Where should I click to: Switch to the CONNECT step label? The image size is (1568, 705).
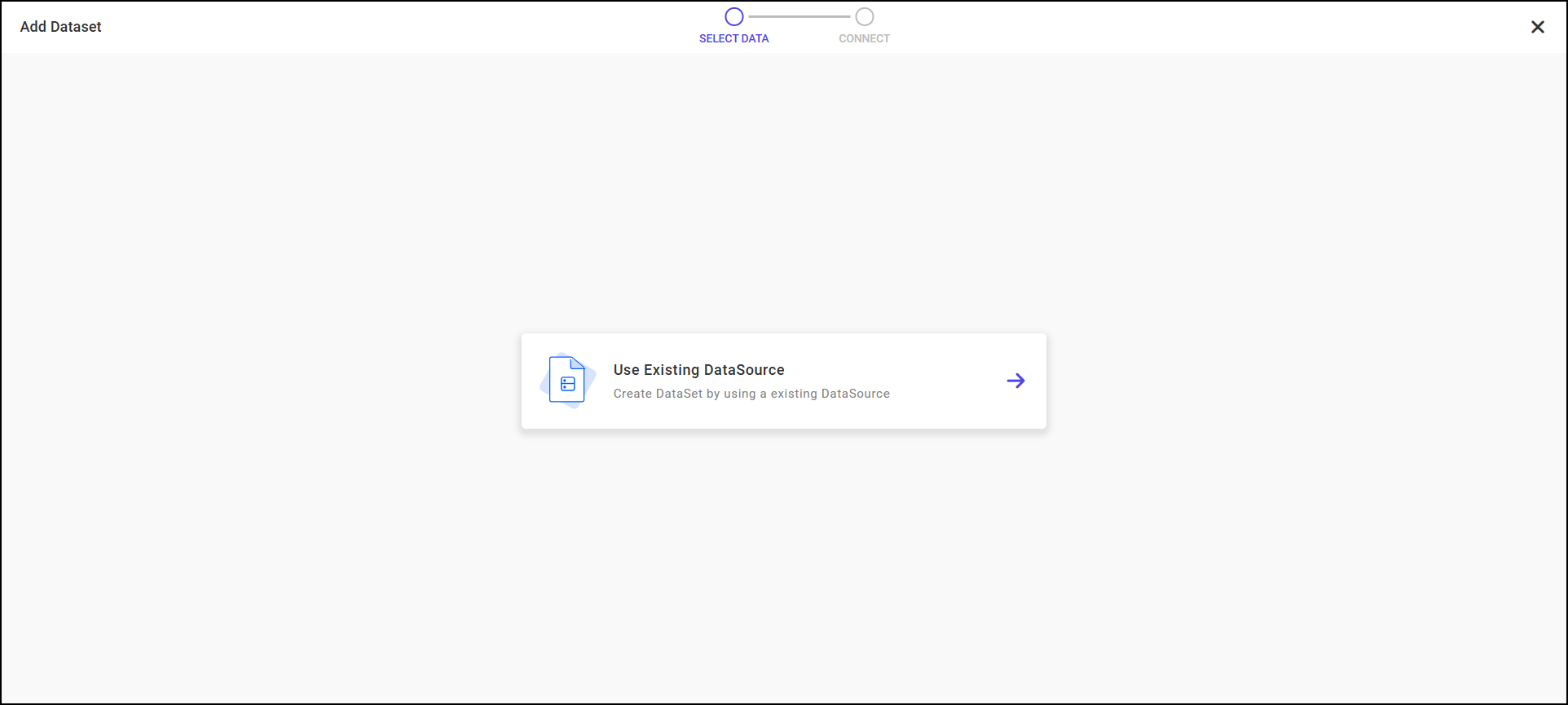[x=864, y=38]
